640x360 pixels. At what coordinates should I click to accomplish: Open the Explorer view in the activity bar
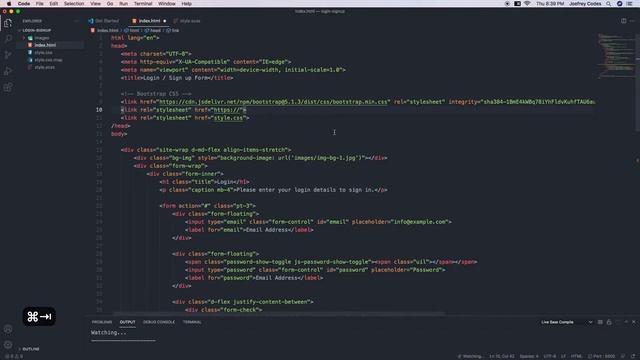(x=8, y=23)
